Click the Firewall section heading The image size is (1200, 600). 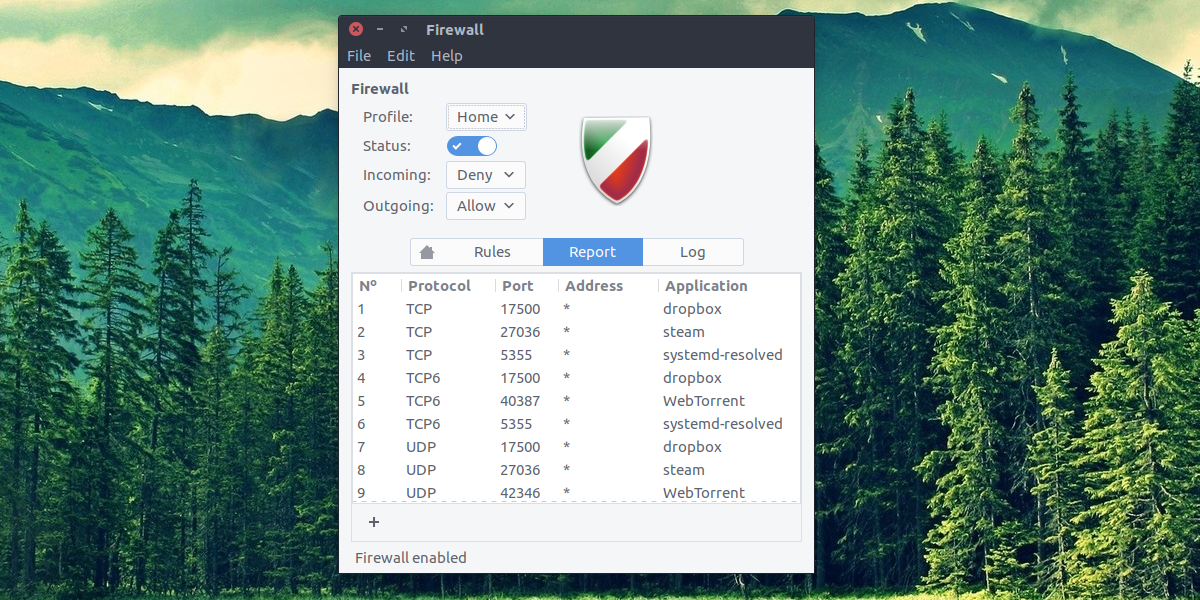point(380,89)
